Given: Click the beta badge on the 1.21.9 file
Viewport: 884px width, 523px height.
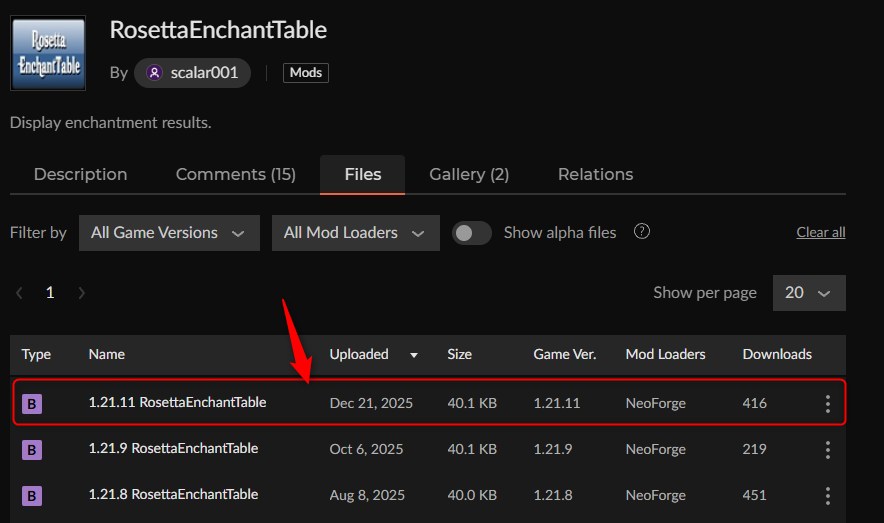Looking at the screenshot, I should coord(32,450).
